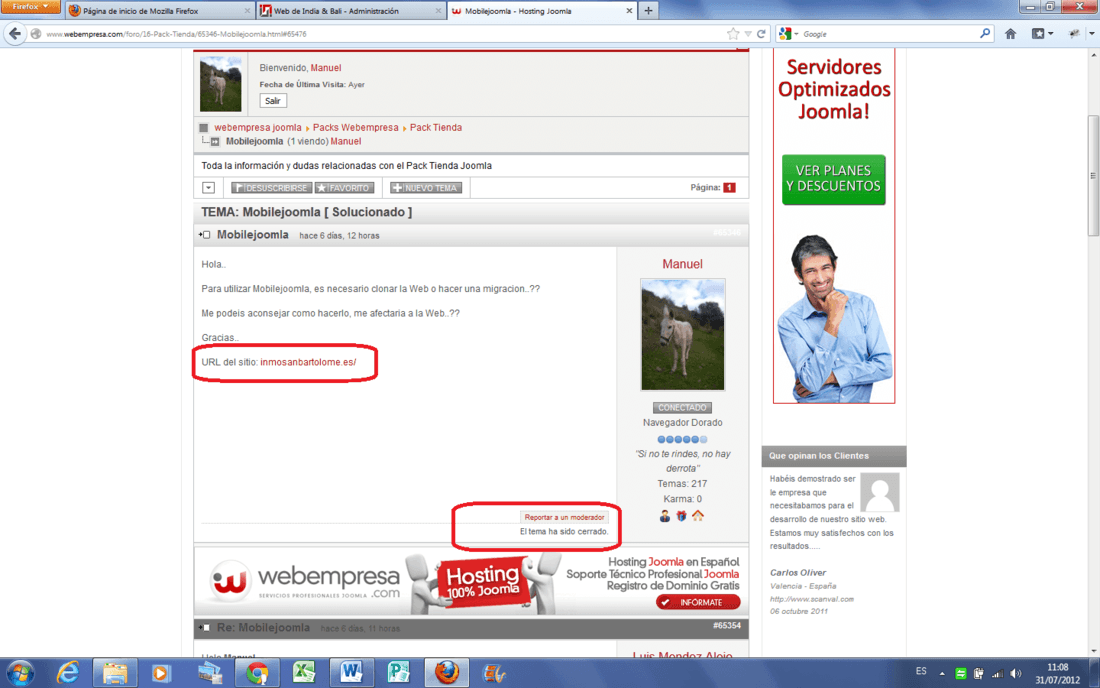Image resolution: width=1100 pixels, height=688 pixels.
Task: Open the Firefox menu button
Action: (x=30, y=7)
